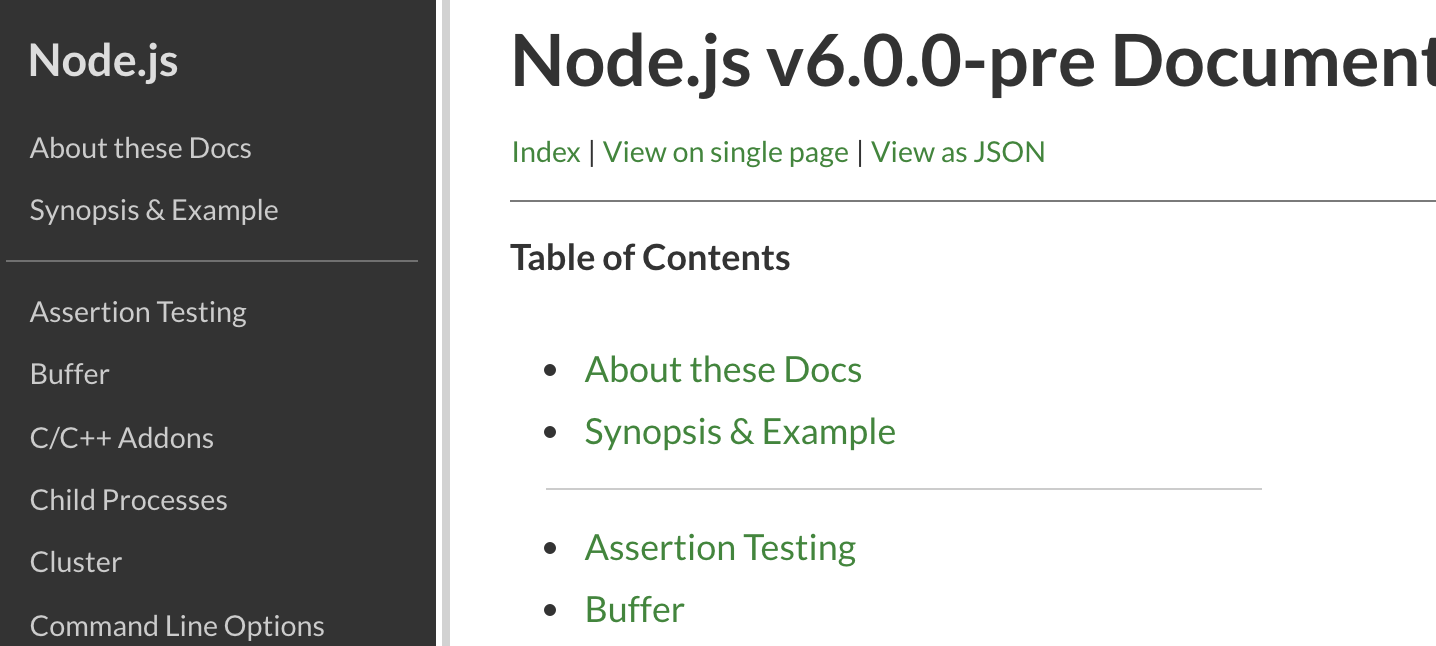Select Cluster in the sidebar
This screenshot has width=1436, height=646.
point(76,562)
